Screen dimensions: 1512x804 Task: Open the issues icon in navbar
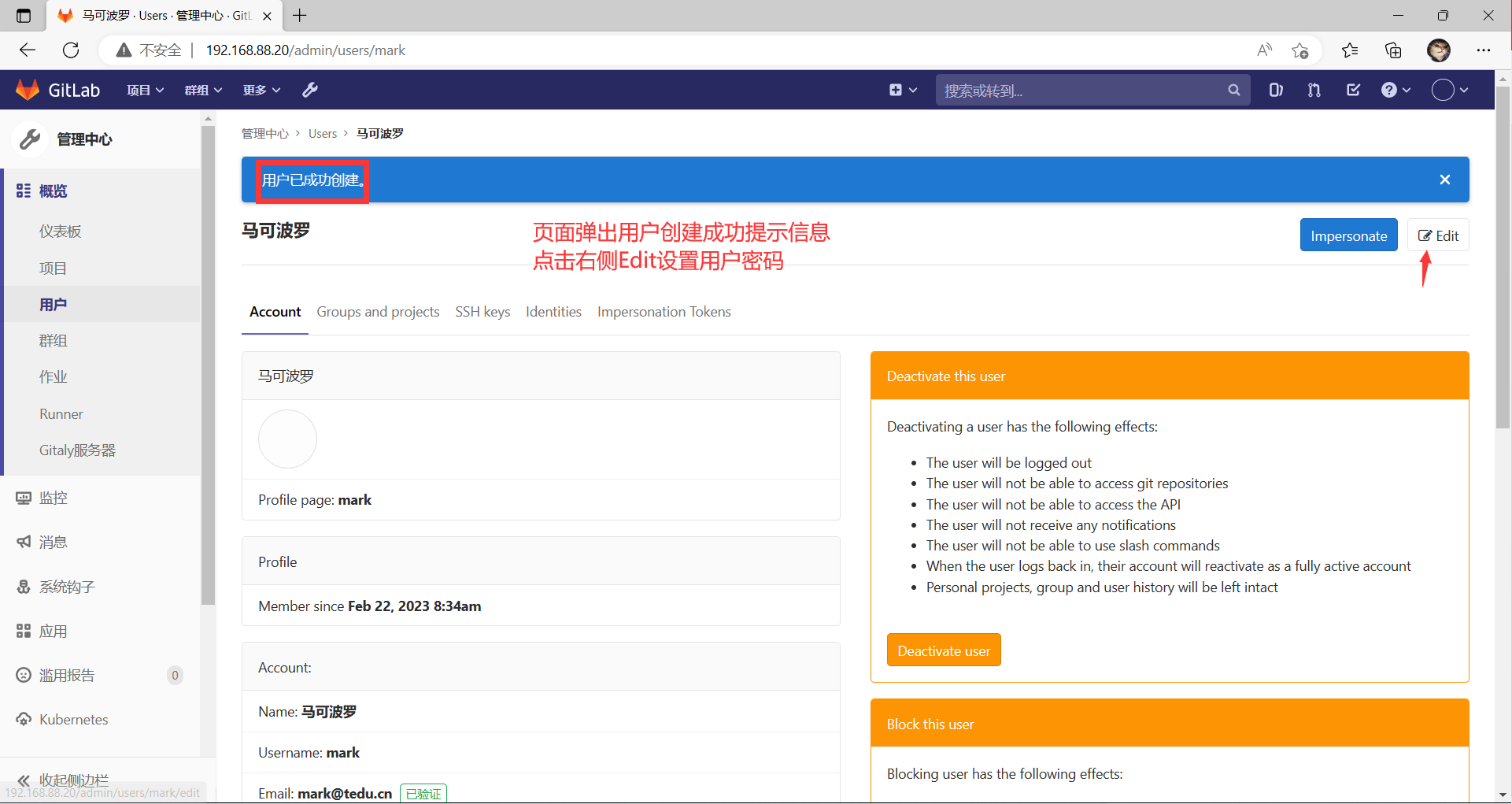pyautogui.click(x=1276, y=90)
